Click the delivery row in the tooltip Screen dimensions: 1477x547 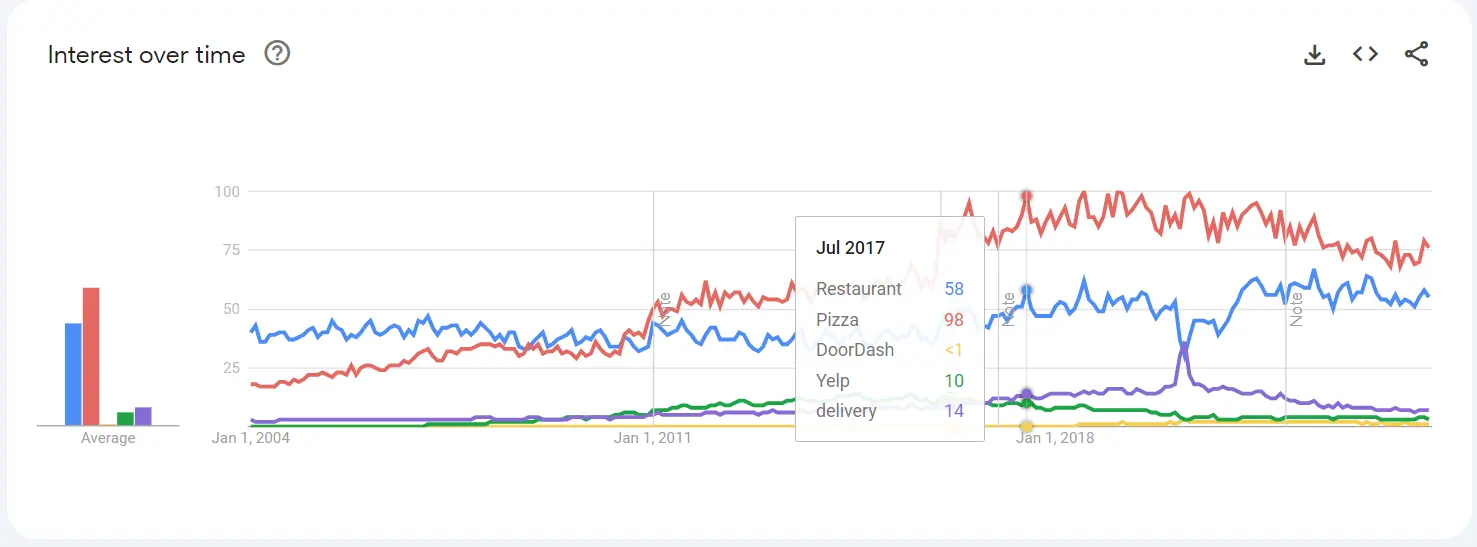tap(890, 411)
